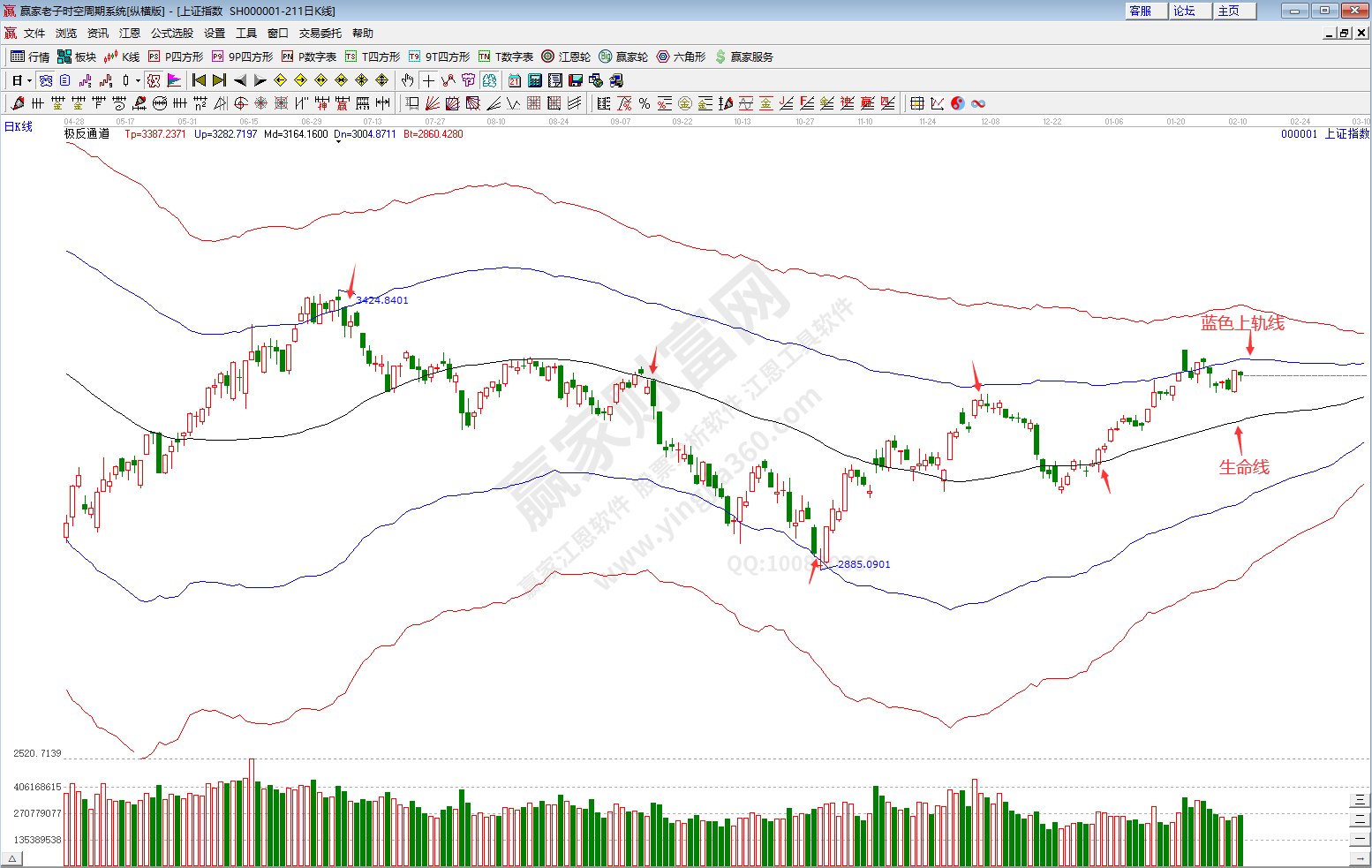The width and height of the screenshot is (1372, 868).
Task: Click the 客服 button in title bar
Action: pyautogui.click(x=1141, y=11)
